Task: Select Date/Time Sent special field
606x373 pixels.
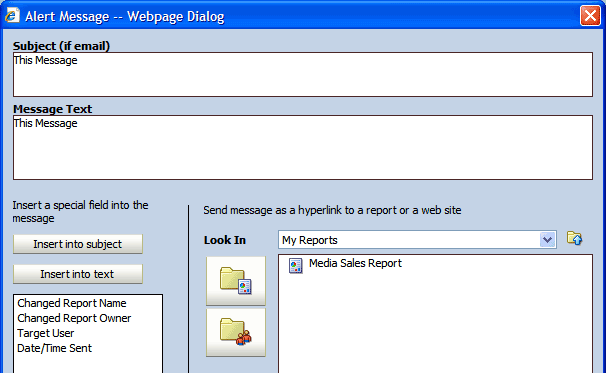Action: [54, 348]
